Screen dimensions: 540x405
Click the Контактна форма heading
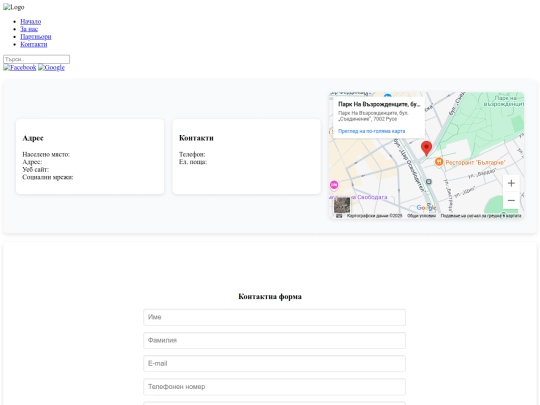click(270, 297)
